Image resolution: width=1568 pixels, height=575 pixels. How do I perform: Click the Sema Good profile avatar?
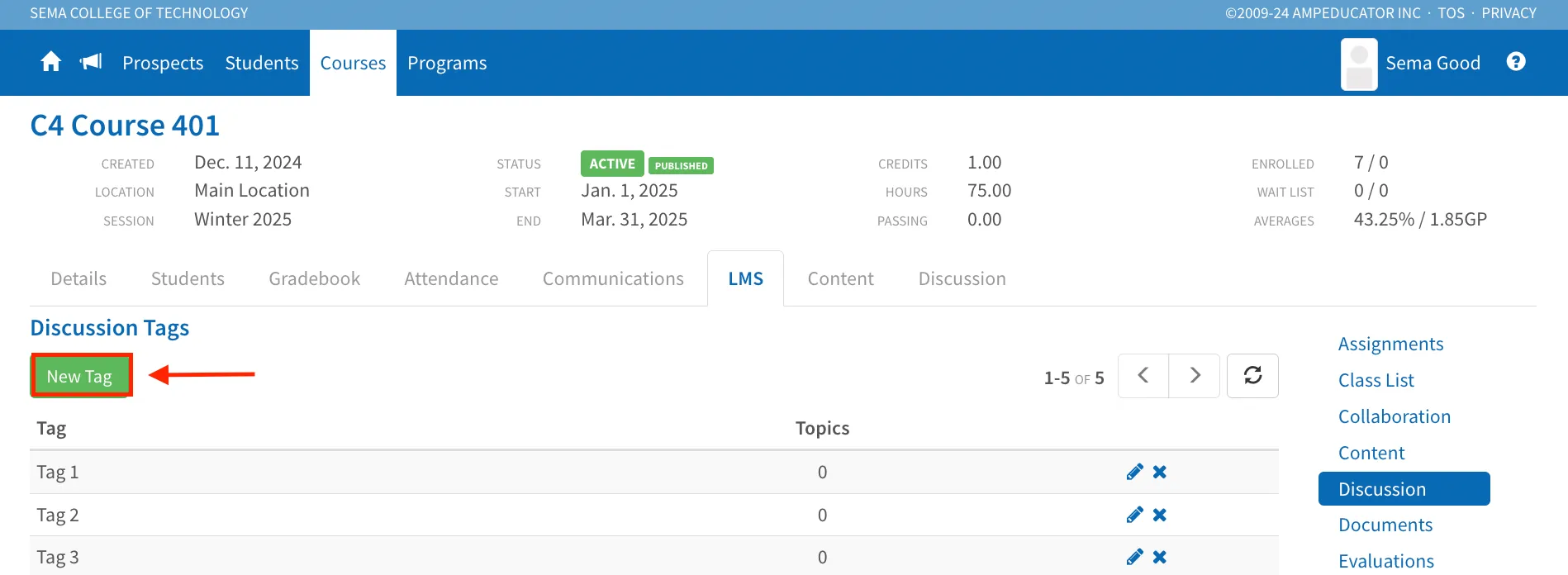point(1359,64)
